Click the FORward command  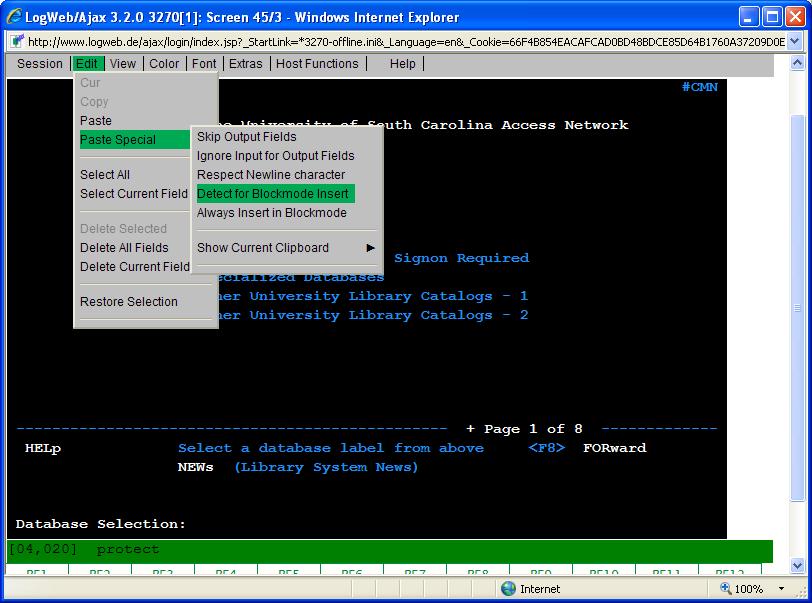click(615, 448)
